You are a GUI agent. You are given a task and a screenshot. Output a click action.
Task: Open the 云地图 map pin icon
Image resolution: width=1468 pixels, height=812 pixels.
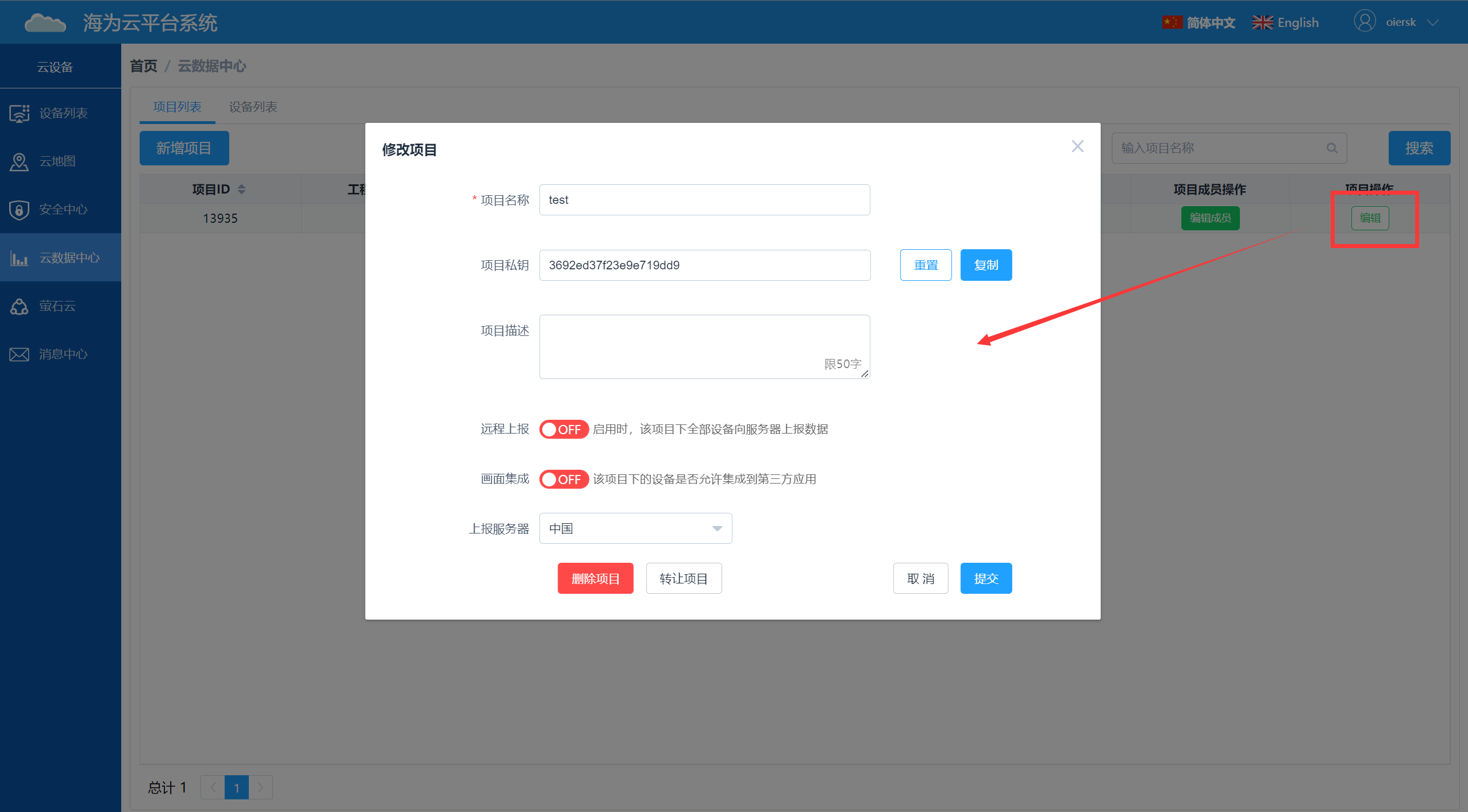coord(20,161)
